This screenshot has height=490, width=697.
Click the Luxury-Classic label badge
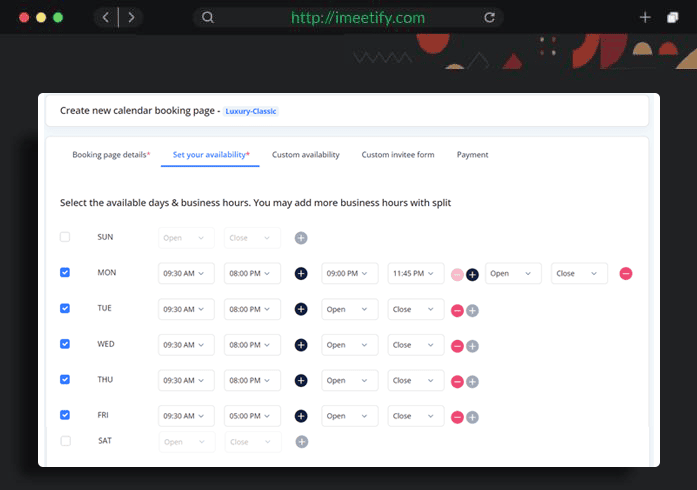251,111
